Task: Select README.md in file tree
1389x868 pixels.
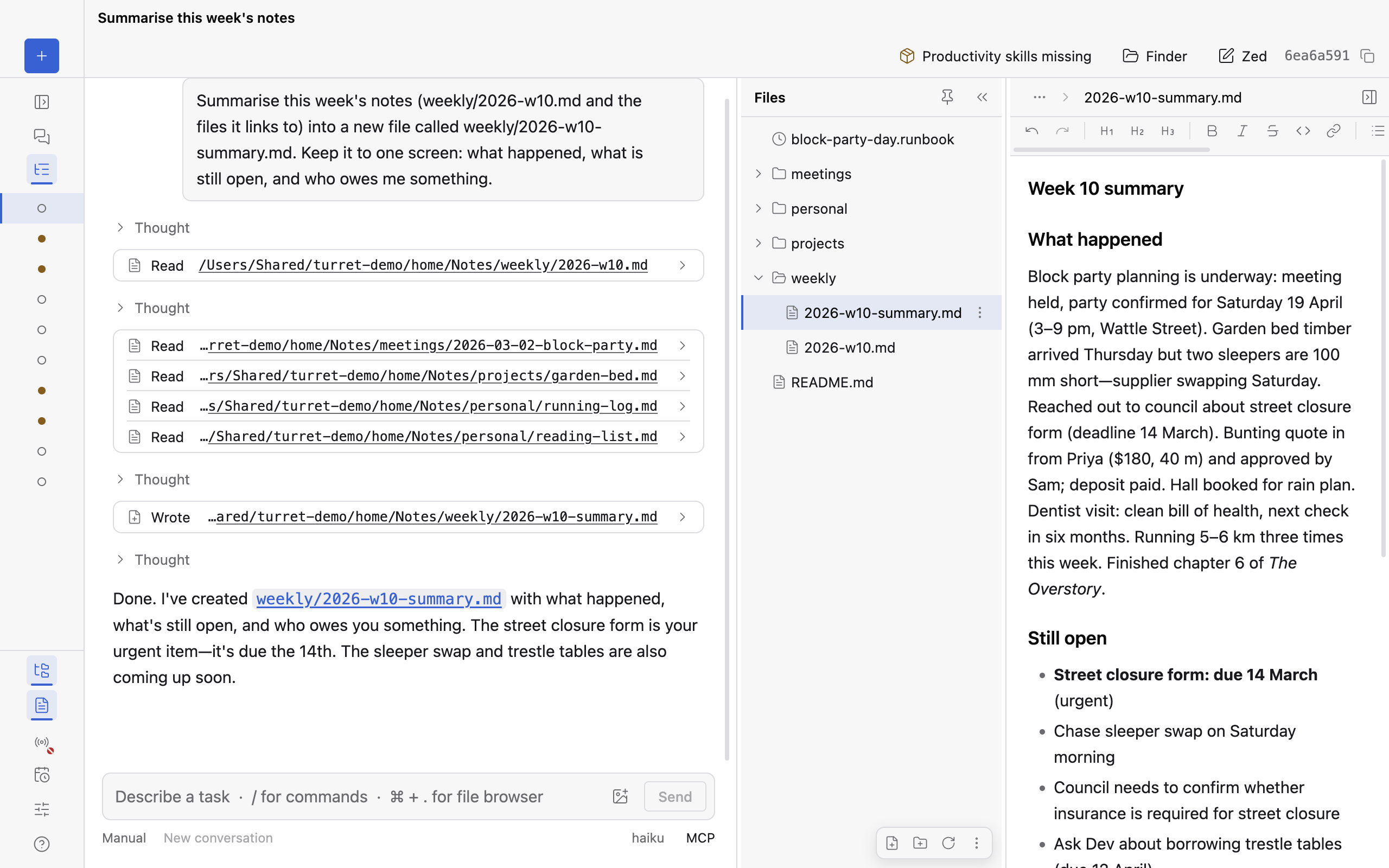Action: [x=871, y=382]
